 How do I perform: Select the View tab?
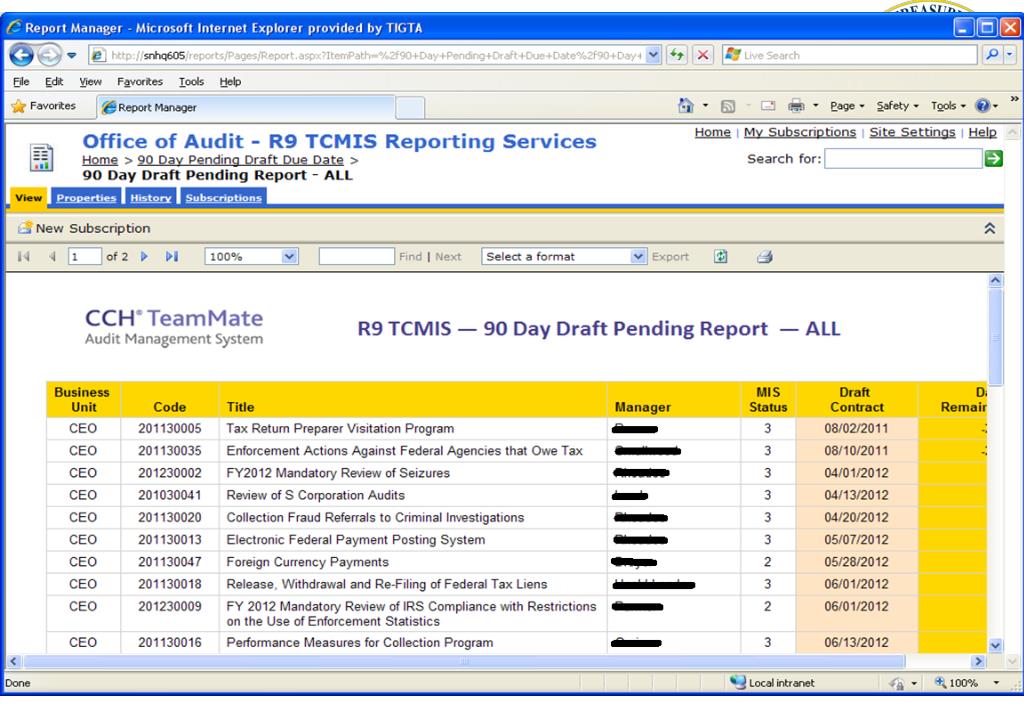(x=29, y=197)
